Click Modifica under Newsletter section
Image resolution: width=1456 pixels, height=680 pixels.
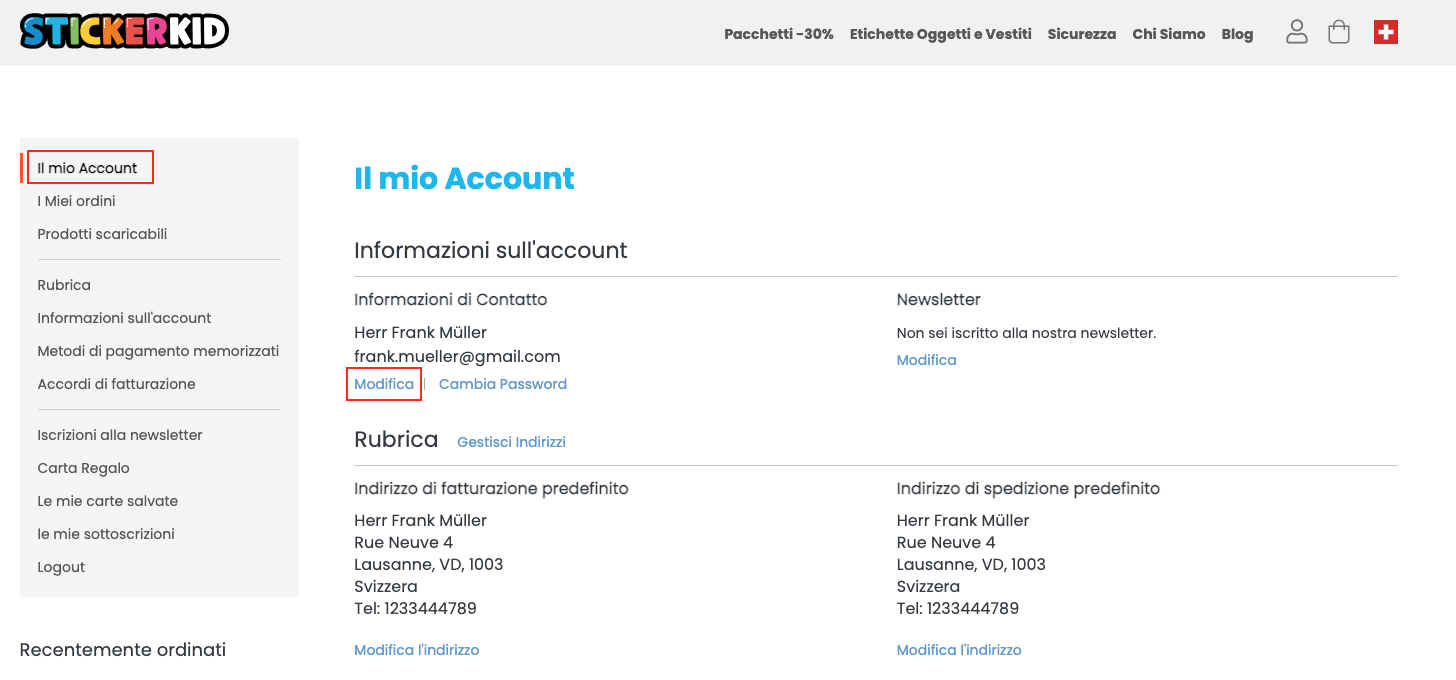tap(926, 360)
